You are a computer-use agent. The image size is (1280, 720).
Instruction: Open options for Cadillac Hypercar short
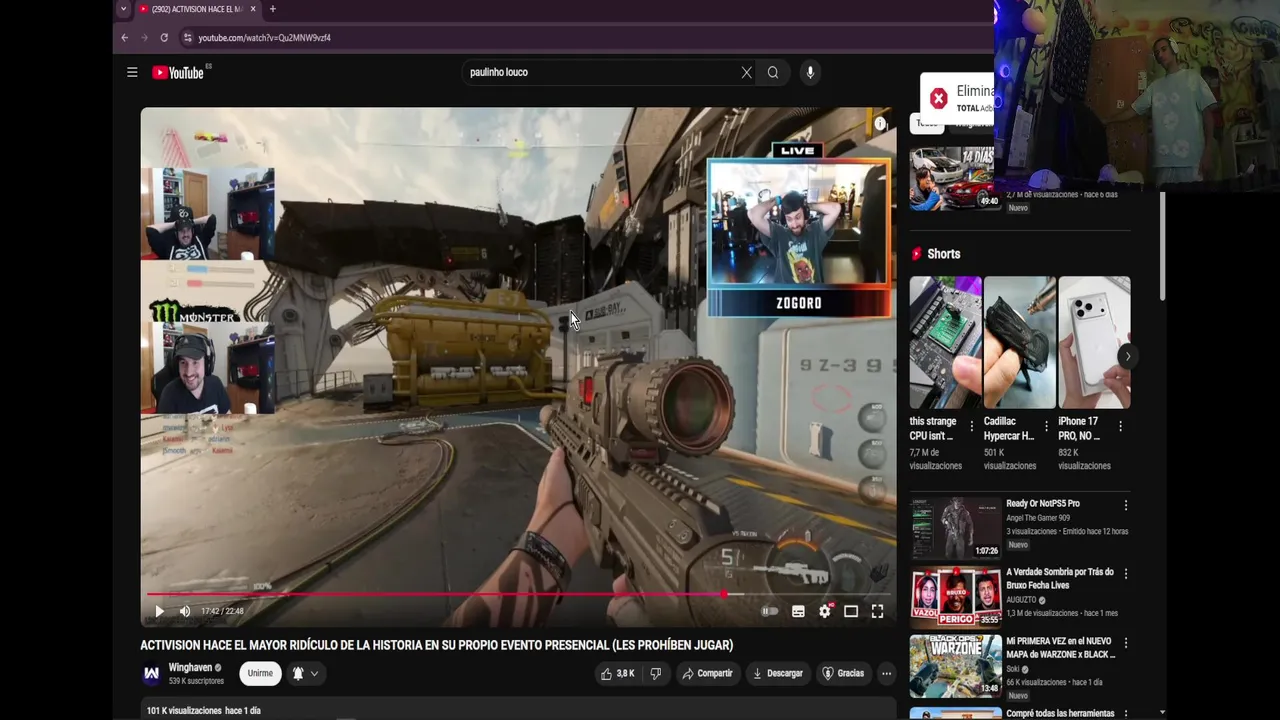tap(1046, 426)
